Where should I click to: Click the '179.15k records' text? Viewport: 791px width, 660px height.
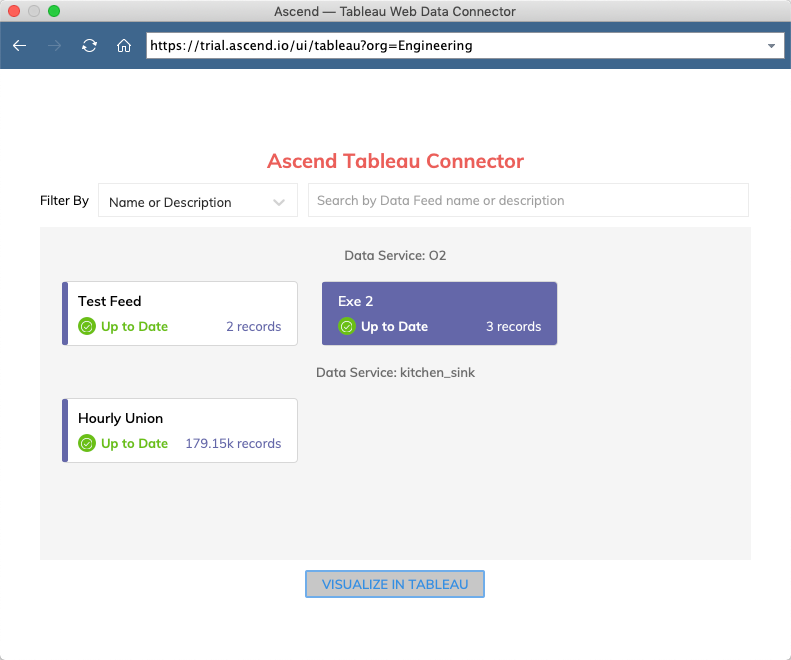233,444
